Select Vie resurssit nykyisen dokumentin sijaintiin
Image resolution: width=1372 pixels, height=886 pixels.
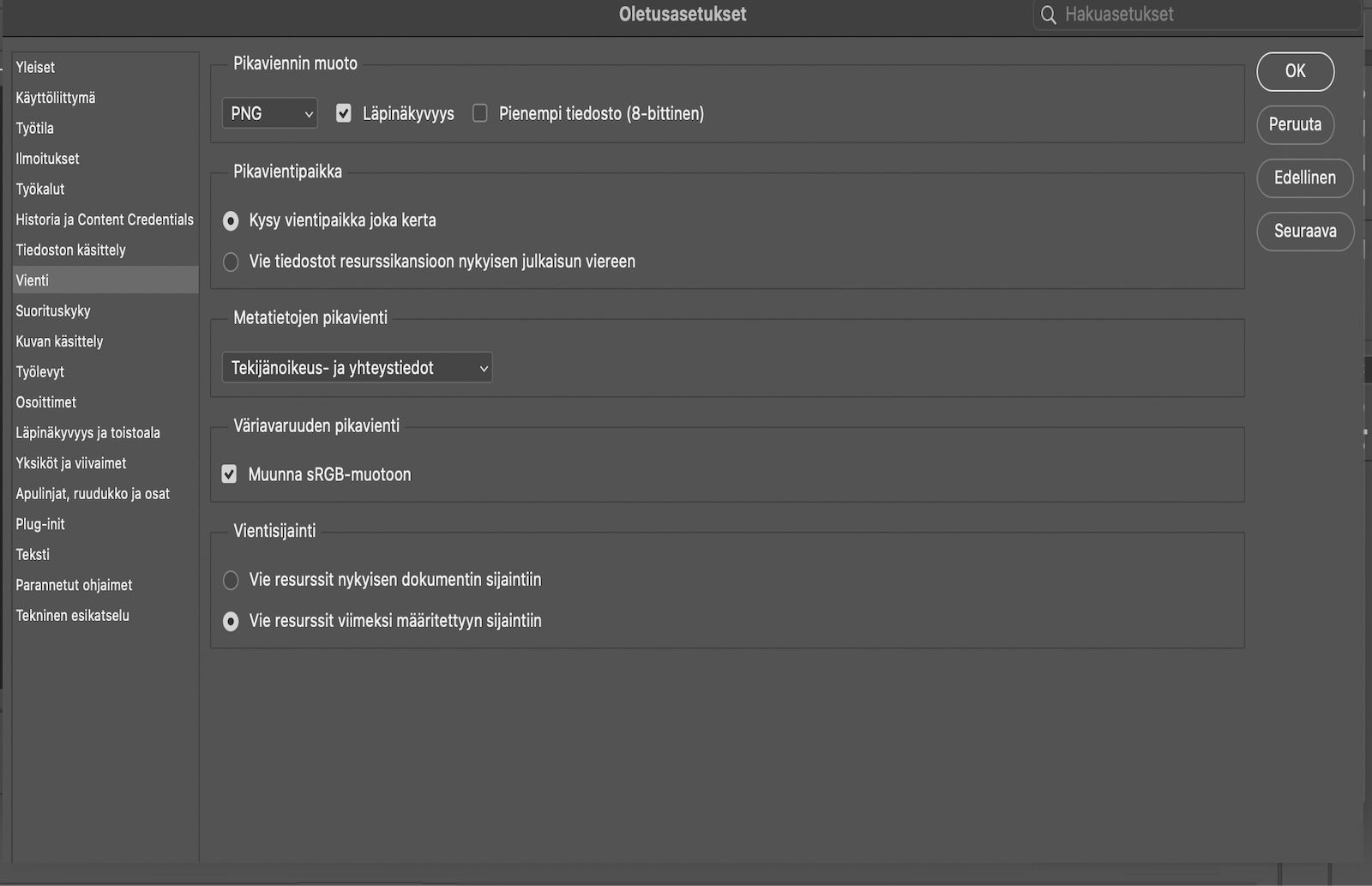[x=231, y=580]
